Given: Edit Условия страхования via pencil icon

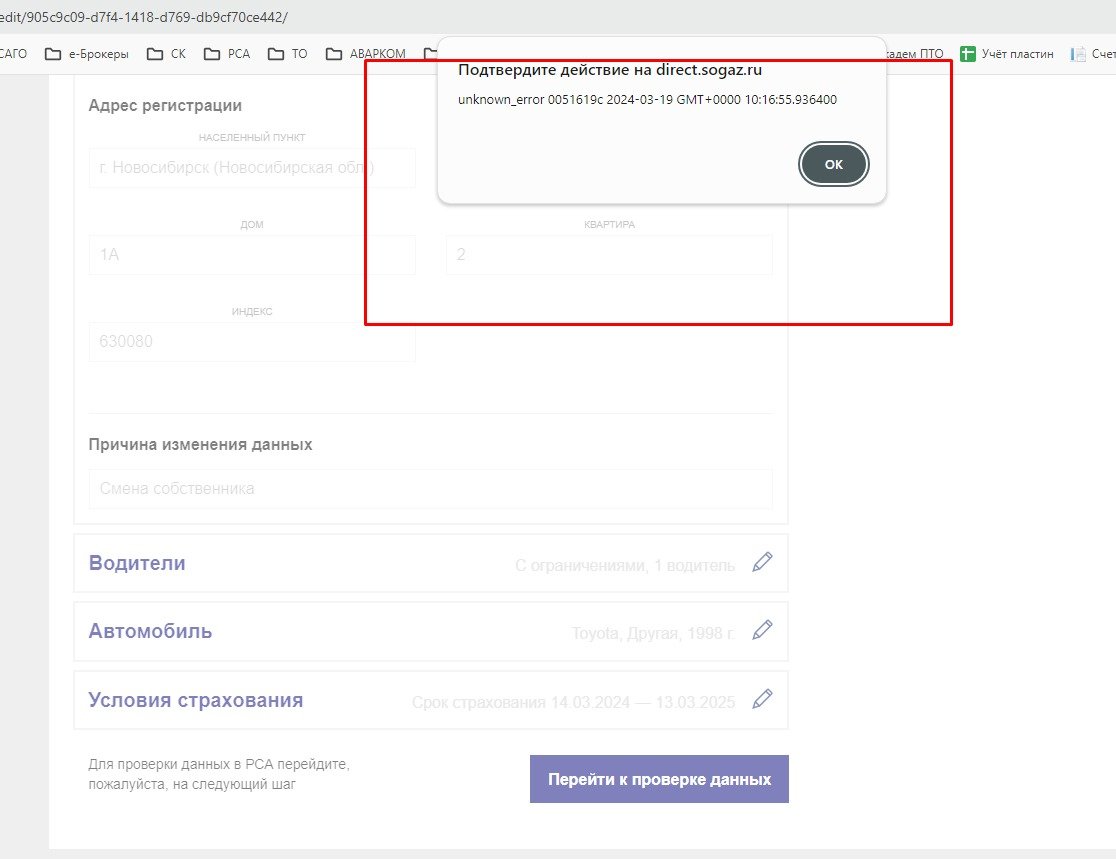Looking at the screenshot, I should [x=762, y=700].
